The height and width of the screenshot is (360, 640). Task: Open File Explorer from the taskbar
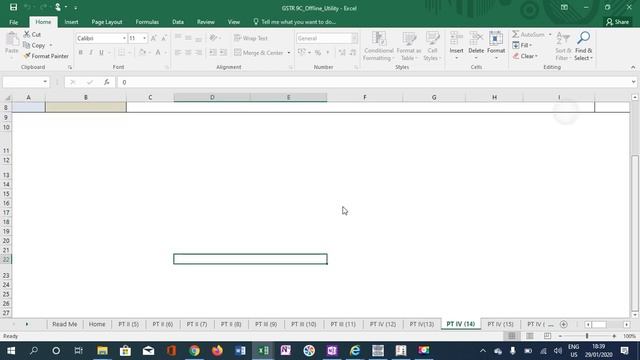(x=102, y=351)
